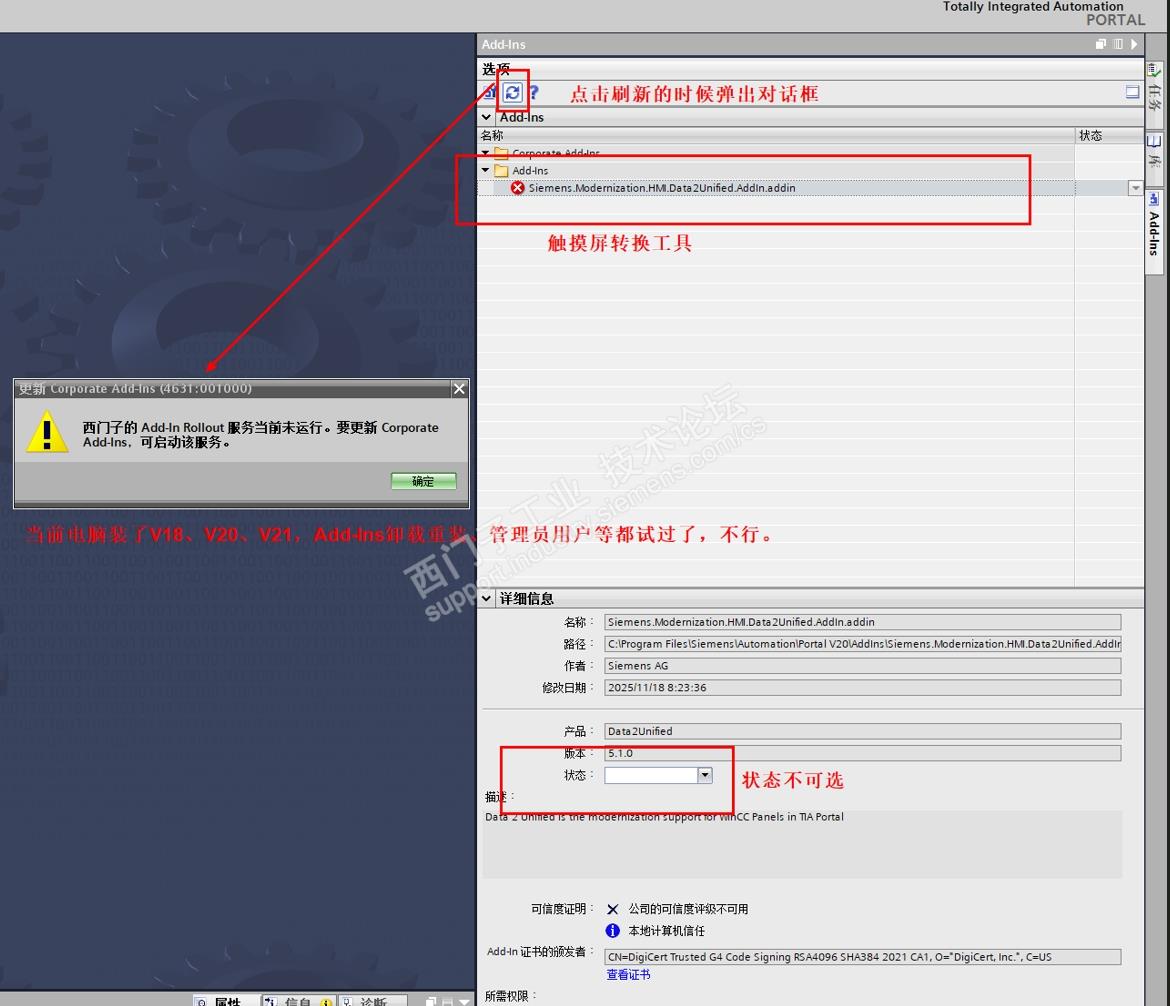Click the 公司的可信度评级不可用 text
This screenshot has width=1170, height=1006.
[x=688, y=909]
